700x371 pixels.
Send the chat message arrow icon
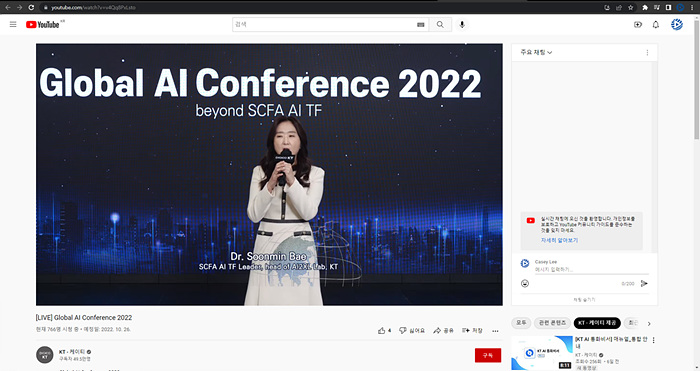(x=644, y=283)
